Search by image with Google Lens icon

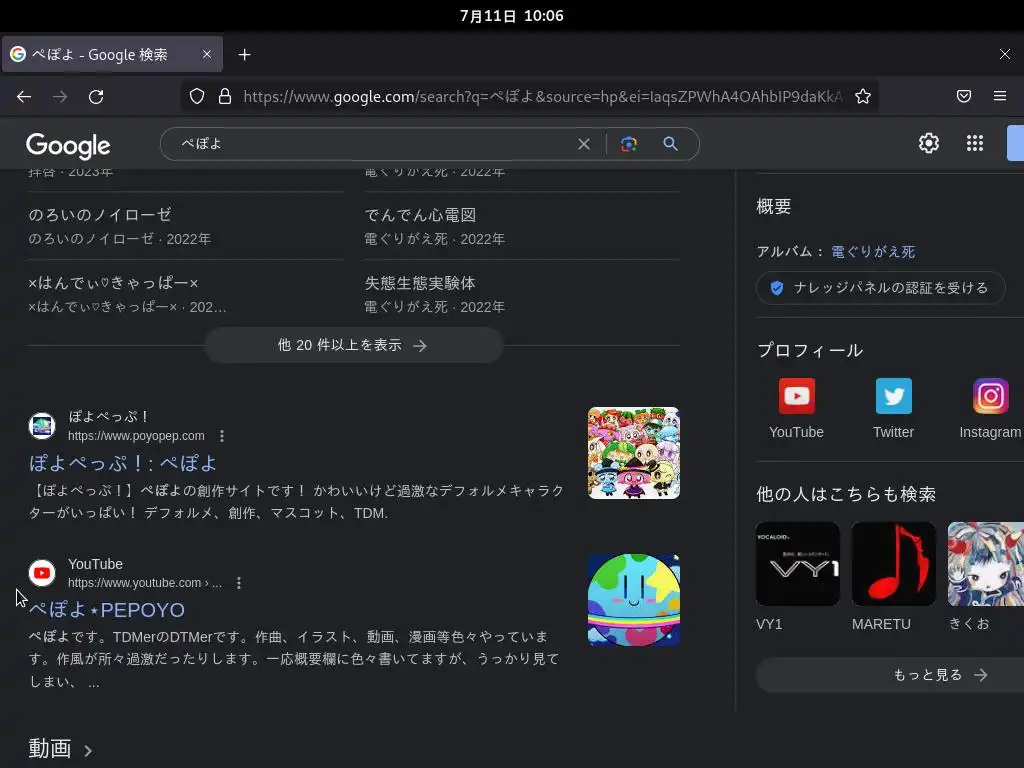tap(629, 144)
